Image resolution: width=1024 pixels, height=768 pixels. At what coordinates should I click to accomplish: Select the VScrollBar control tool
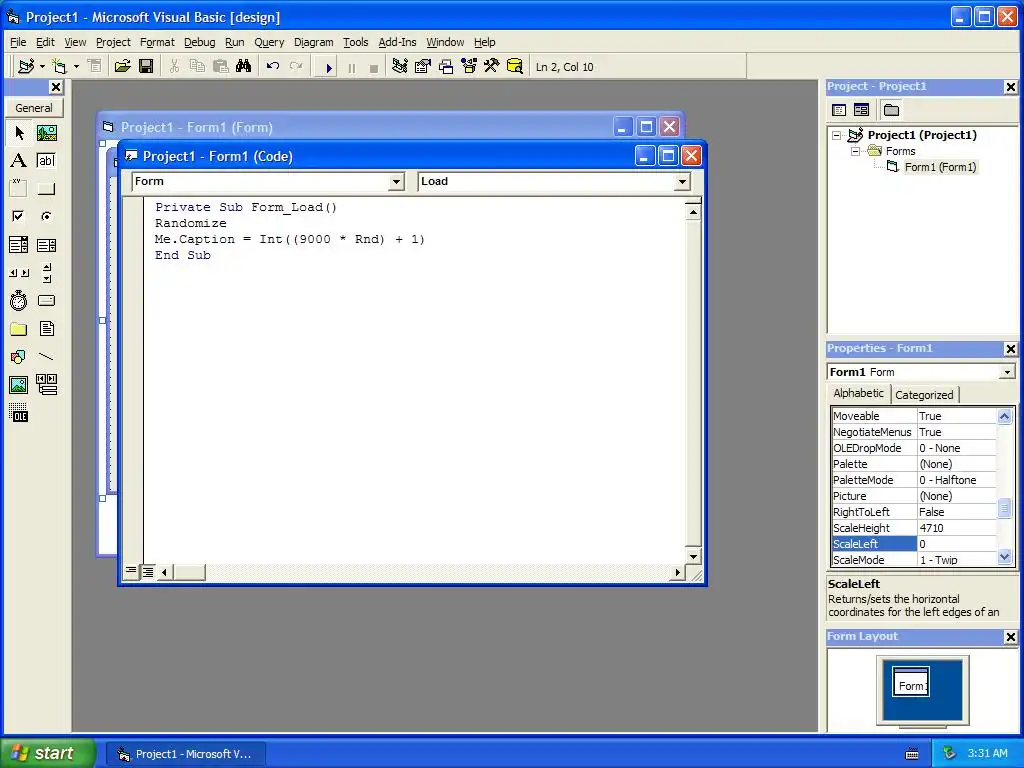[x=46, y=273]
